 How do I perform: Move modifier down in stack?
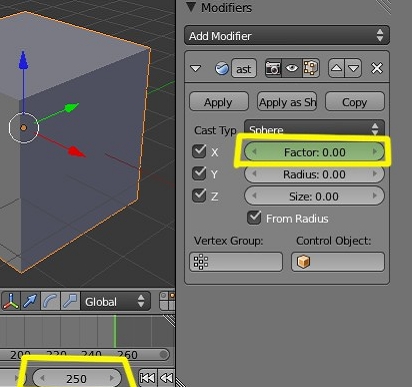tap(353, 68)
